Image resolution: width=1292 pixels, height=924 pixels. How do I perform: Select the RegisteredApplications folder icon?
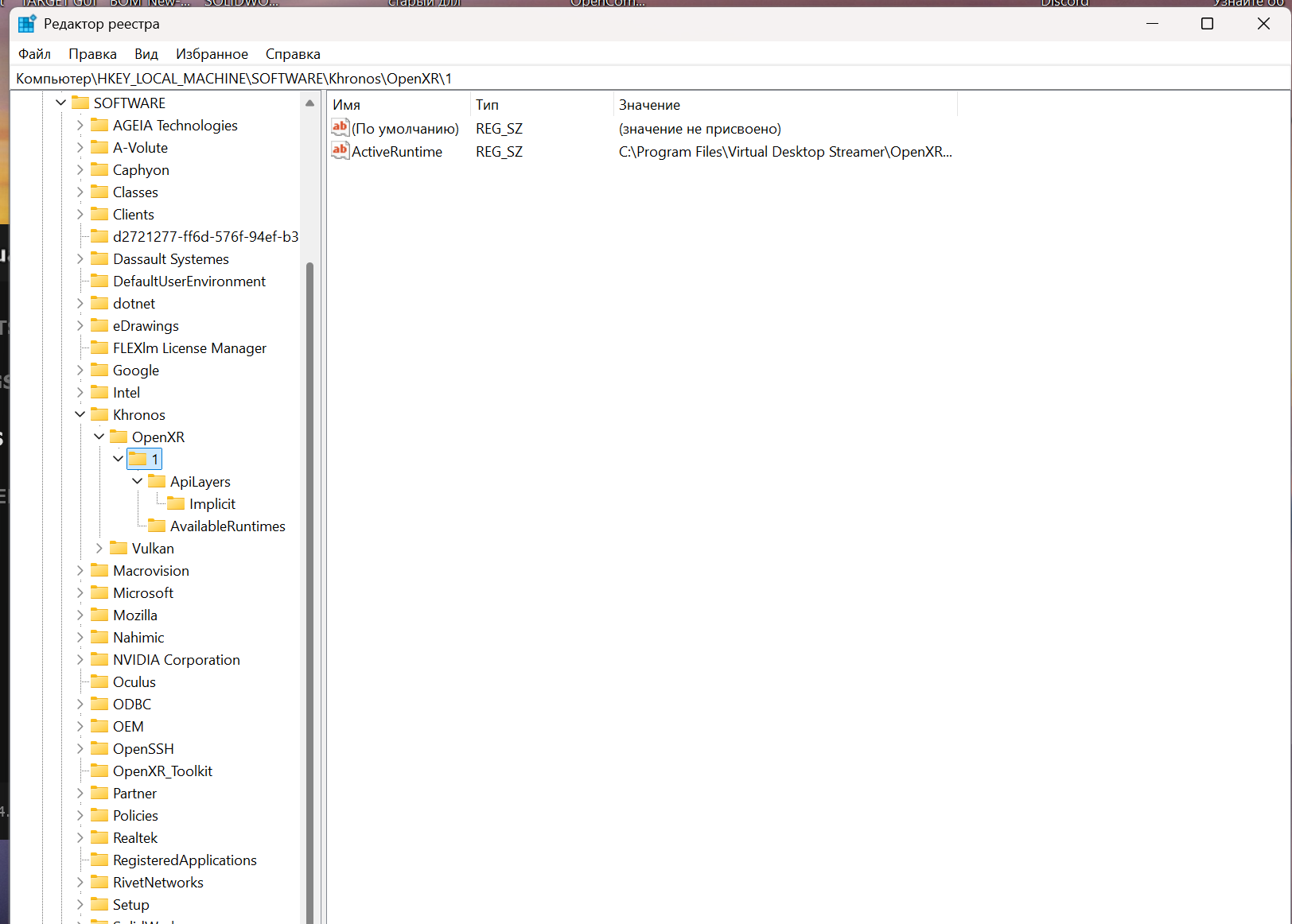pos(99,860)
